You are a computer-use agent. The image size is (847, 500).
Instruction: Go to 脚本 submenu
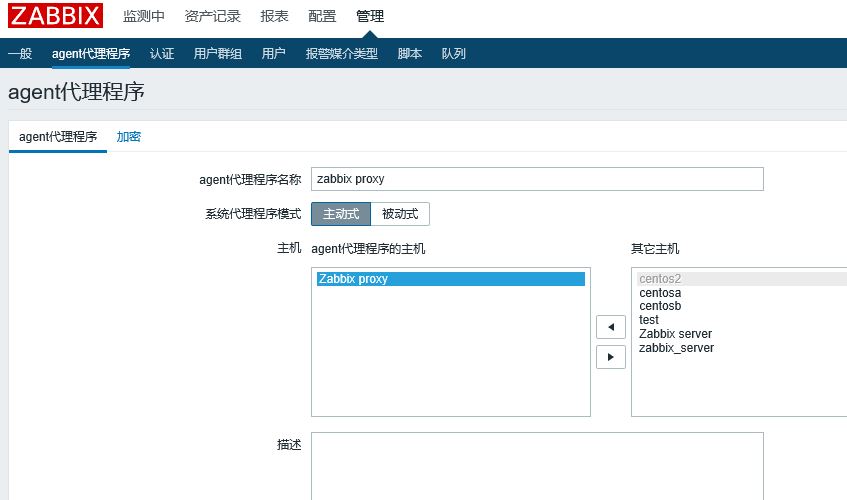click(409, 53)
